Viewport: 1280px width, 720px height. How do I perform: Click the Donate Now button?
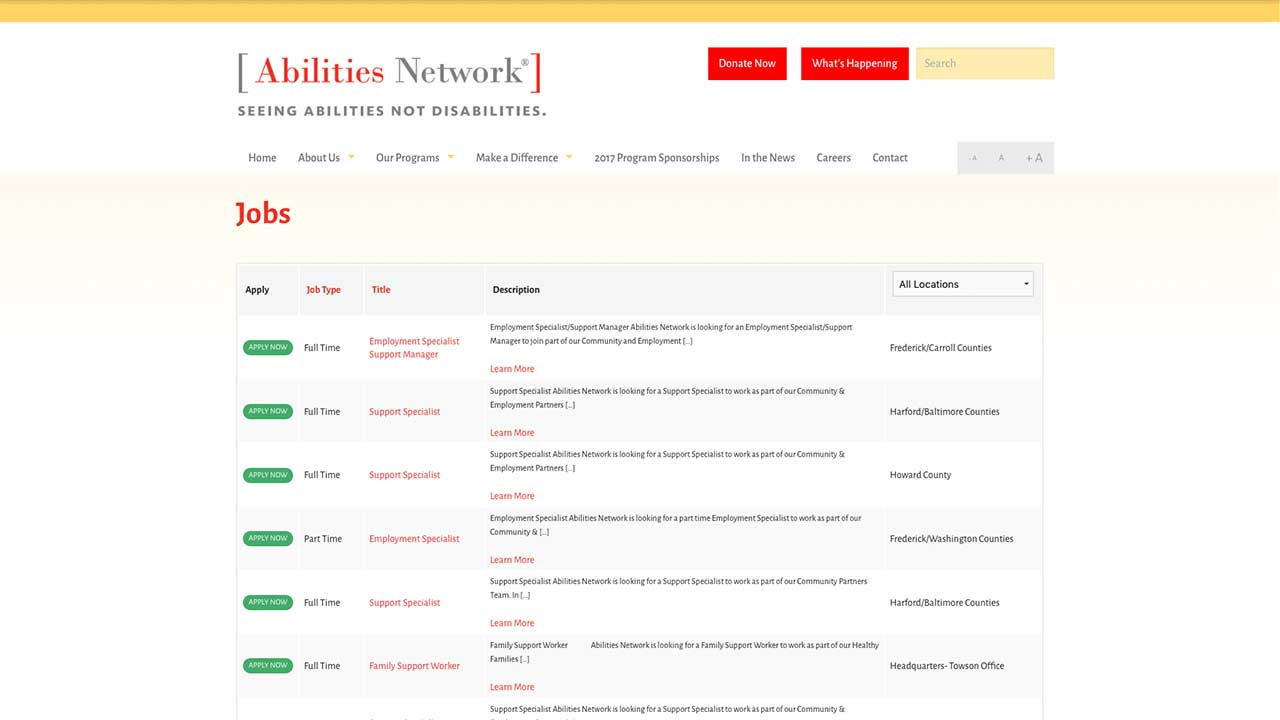point(747,63)
